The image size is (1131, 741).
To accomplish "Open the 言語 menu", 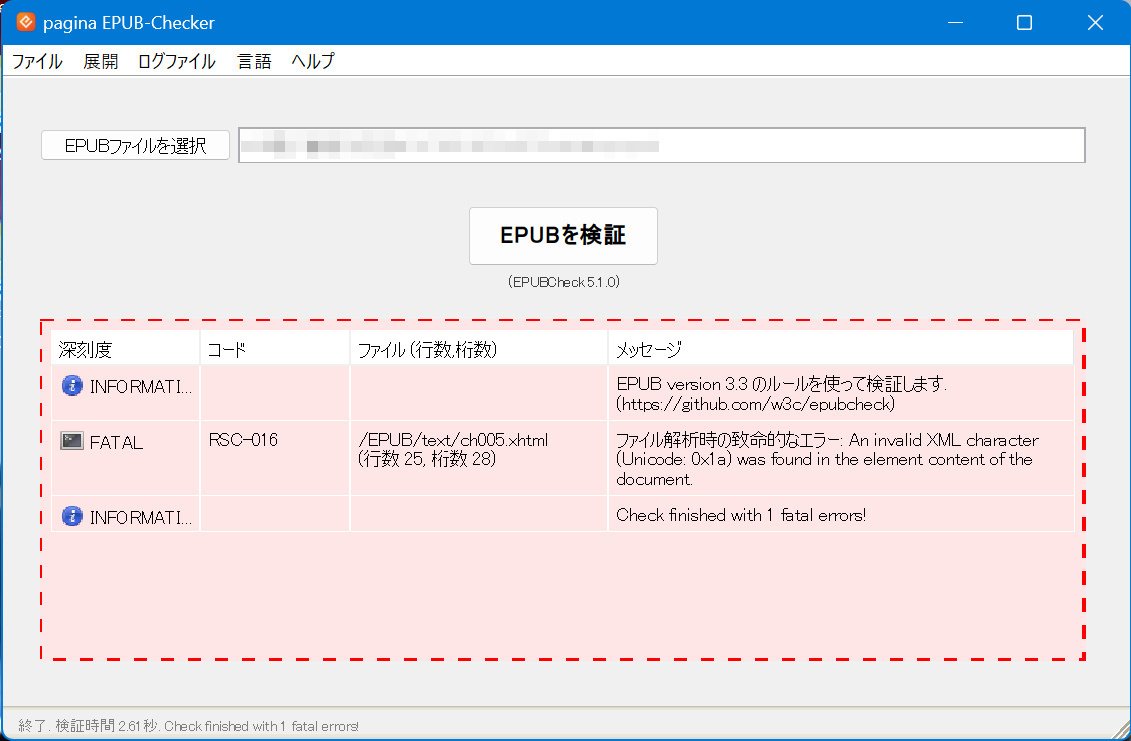I will coord(254,61).
